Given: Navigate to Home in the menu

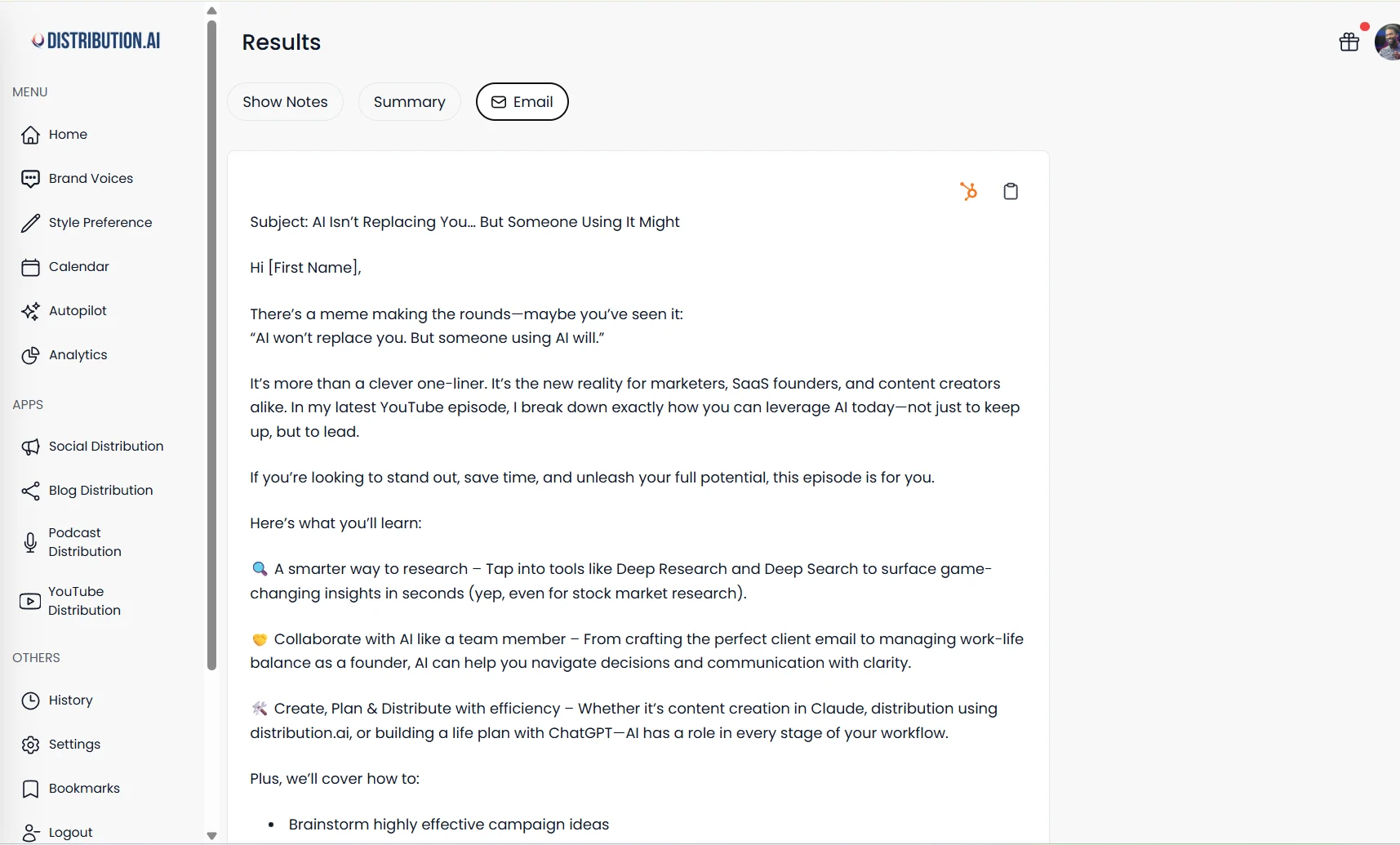Looking at the screenshot, I should click(x=67, y=135).
